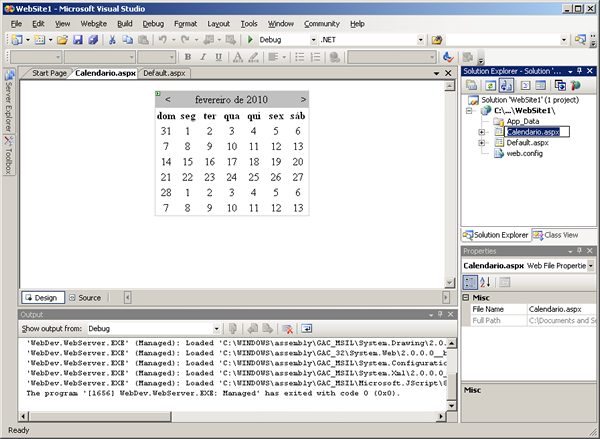Toggle bold formatting
Image resolution: width=600 pixels, height=439 pixels.
[x=188, y=57]
